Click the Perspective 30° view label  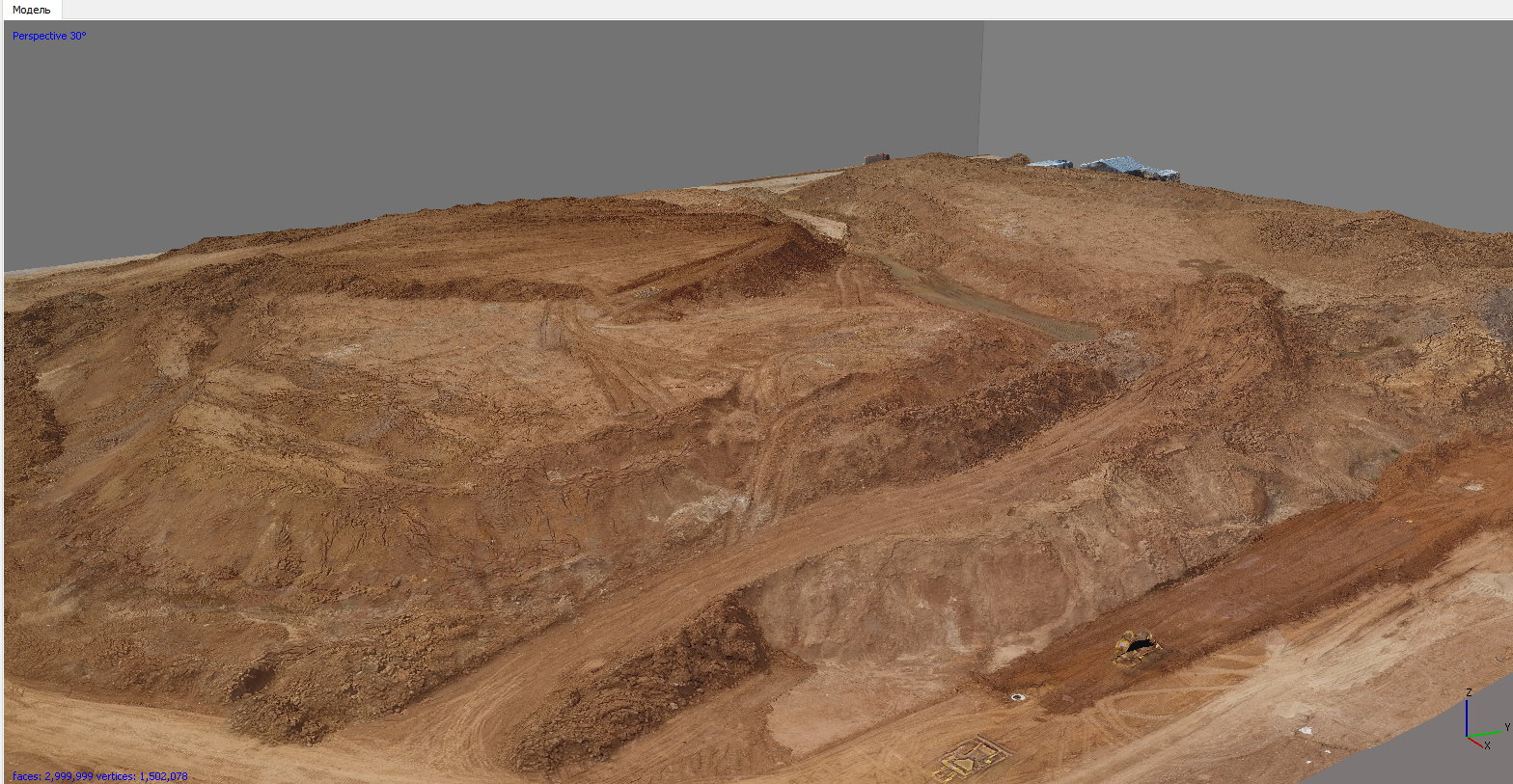(49, 36)
